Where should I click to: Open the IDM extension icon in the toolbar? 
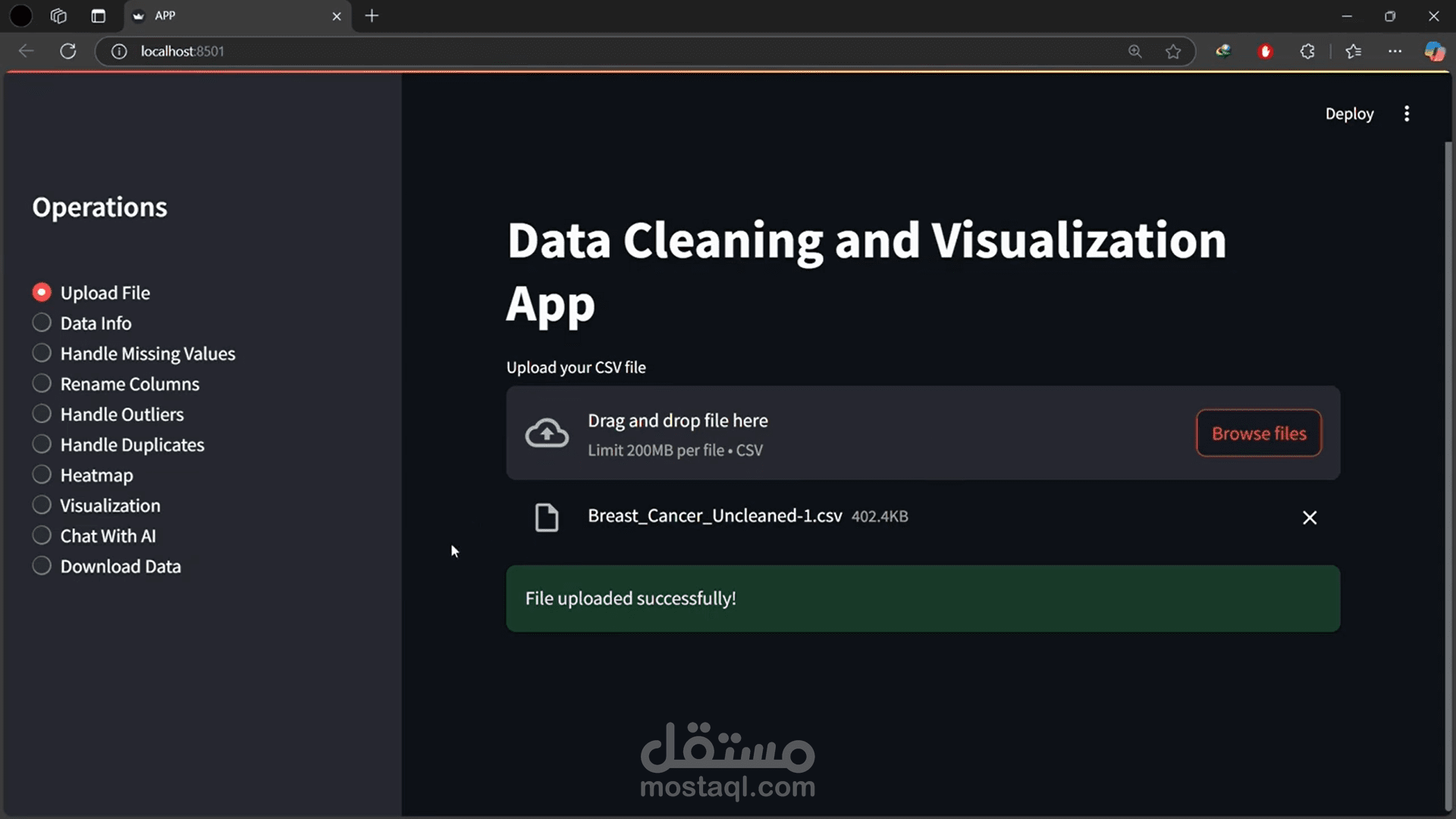point(1223,51)
